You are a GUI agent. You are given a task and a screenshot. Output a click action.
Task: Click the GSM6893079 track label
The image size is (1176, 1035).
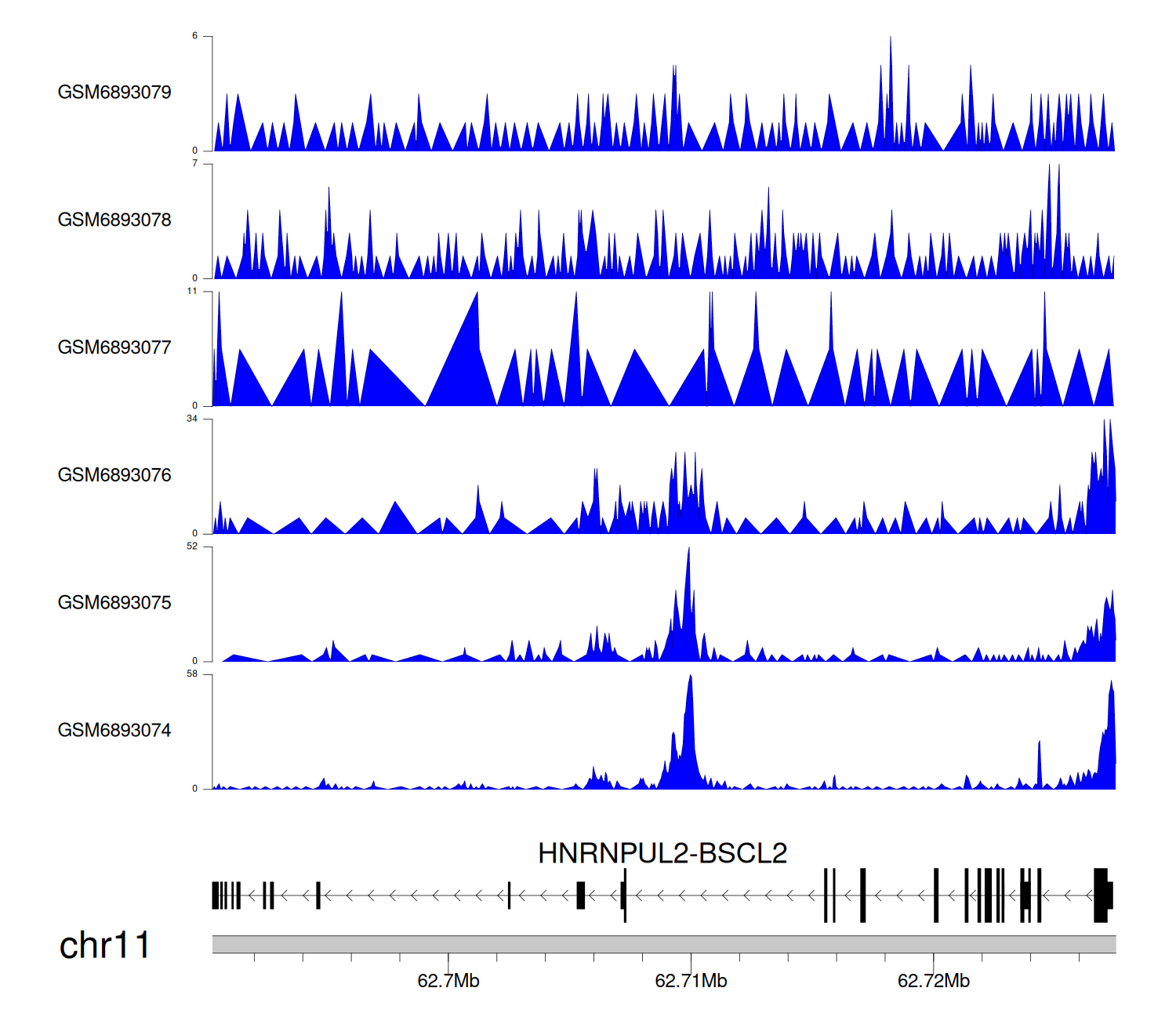click(114, 93)
